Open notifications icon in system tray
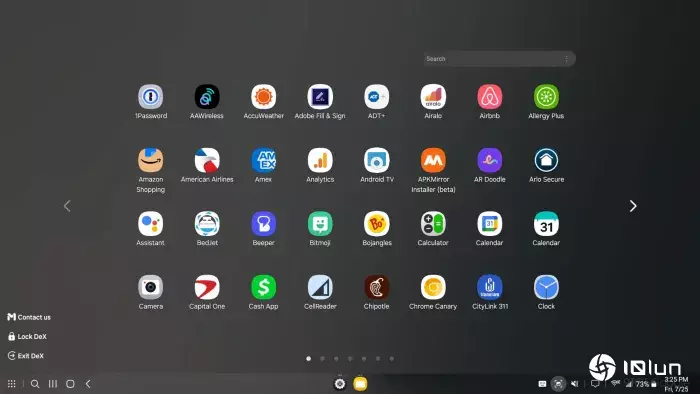 [595, 384]
